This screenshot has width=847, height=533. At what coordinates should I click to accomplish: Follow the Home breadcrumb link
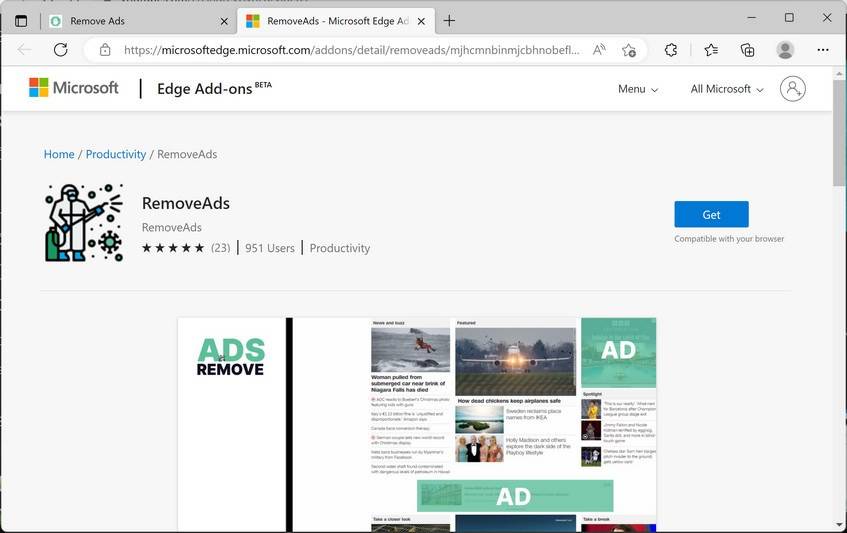(59, 154)
